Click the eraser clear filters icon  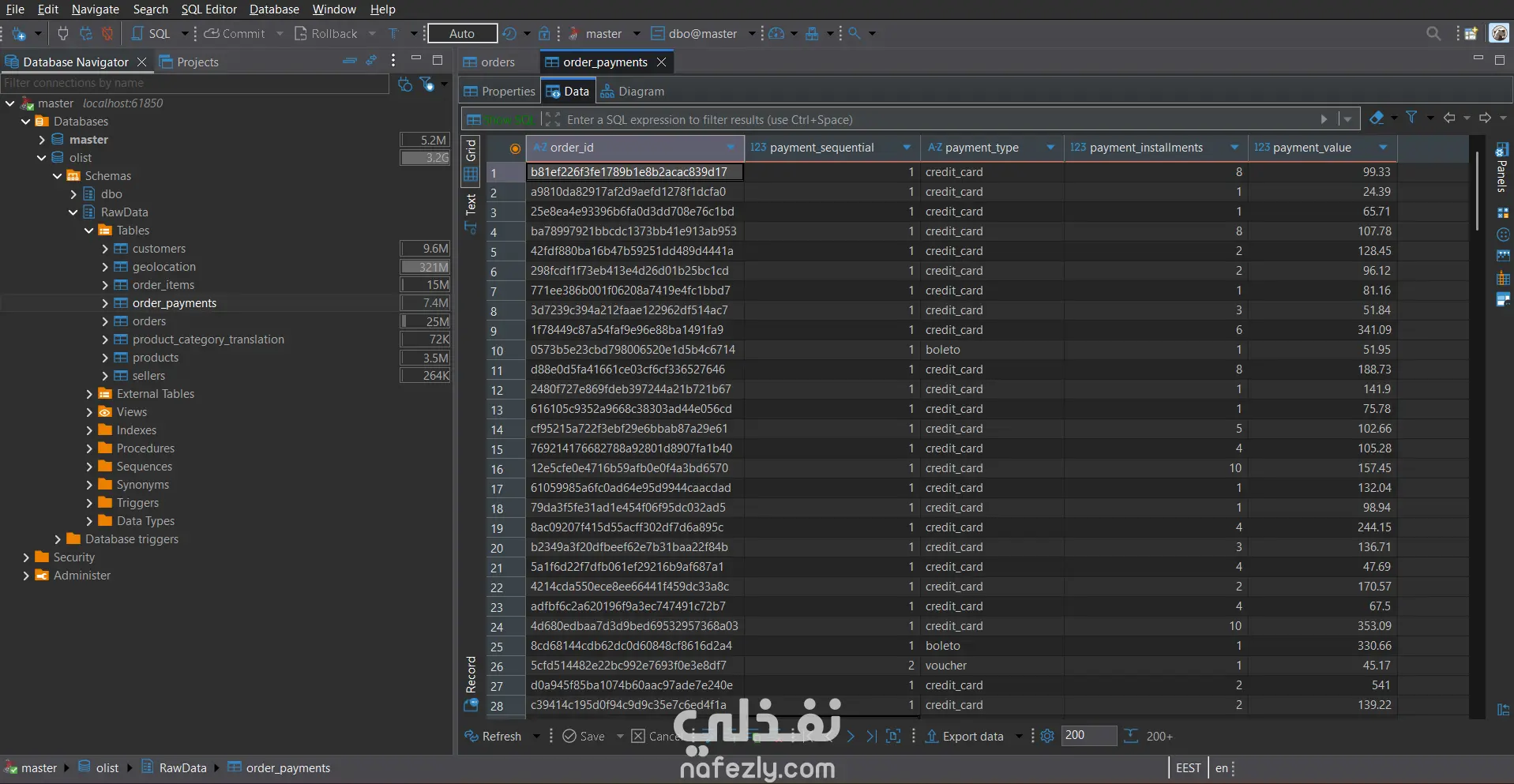pos(1377,118)
